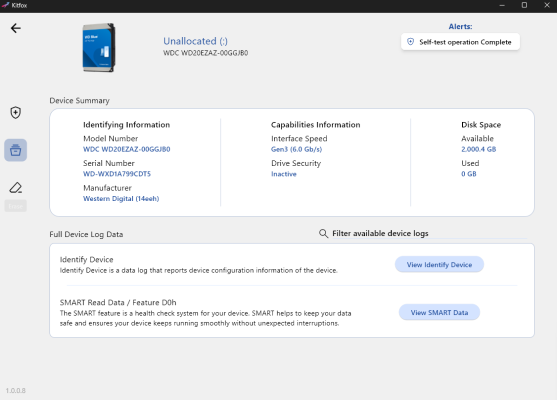Click the Alerts: heading
The height and width of the screenshot is (400, 557).
pos(460,26)
